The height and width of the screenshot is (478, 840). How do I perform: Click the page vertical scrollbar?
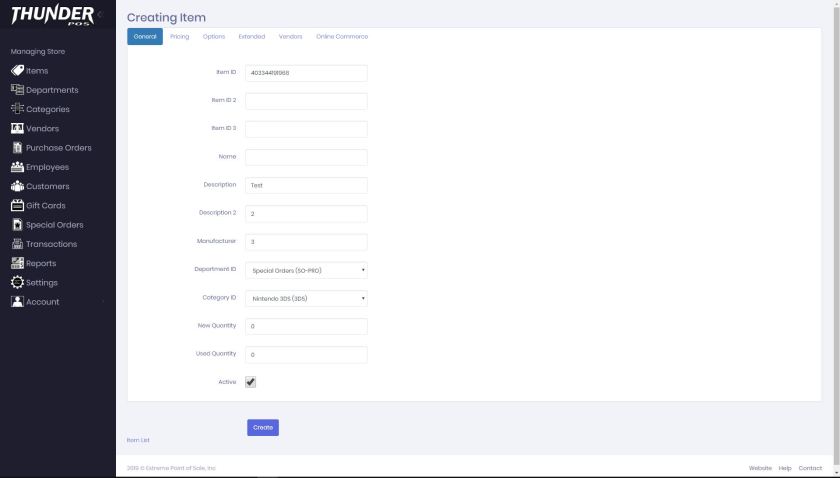[x=836, y=238]
